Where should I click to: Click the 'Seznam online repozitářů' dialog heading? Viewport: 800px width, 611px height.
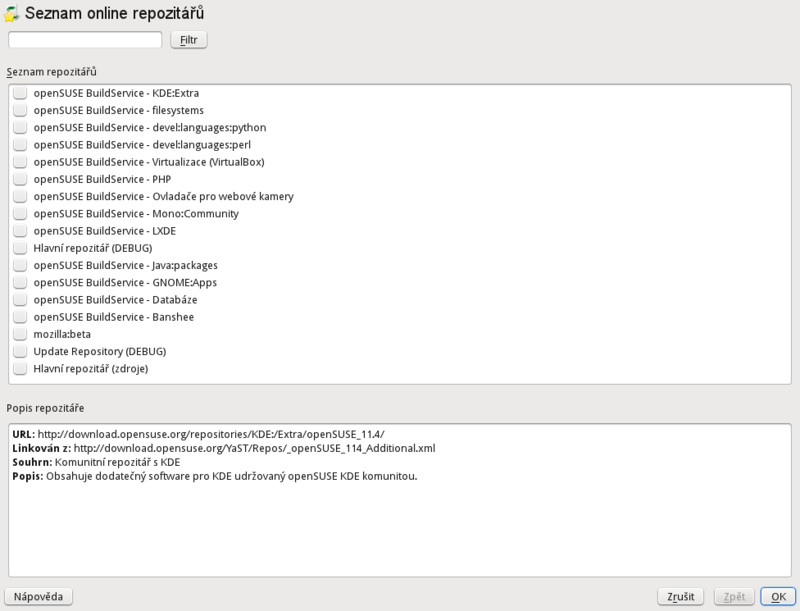[x=115, y=13]
